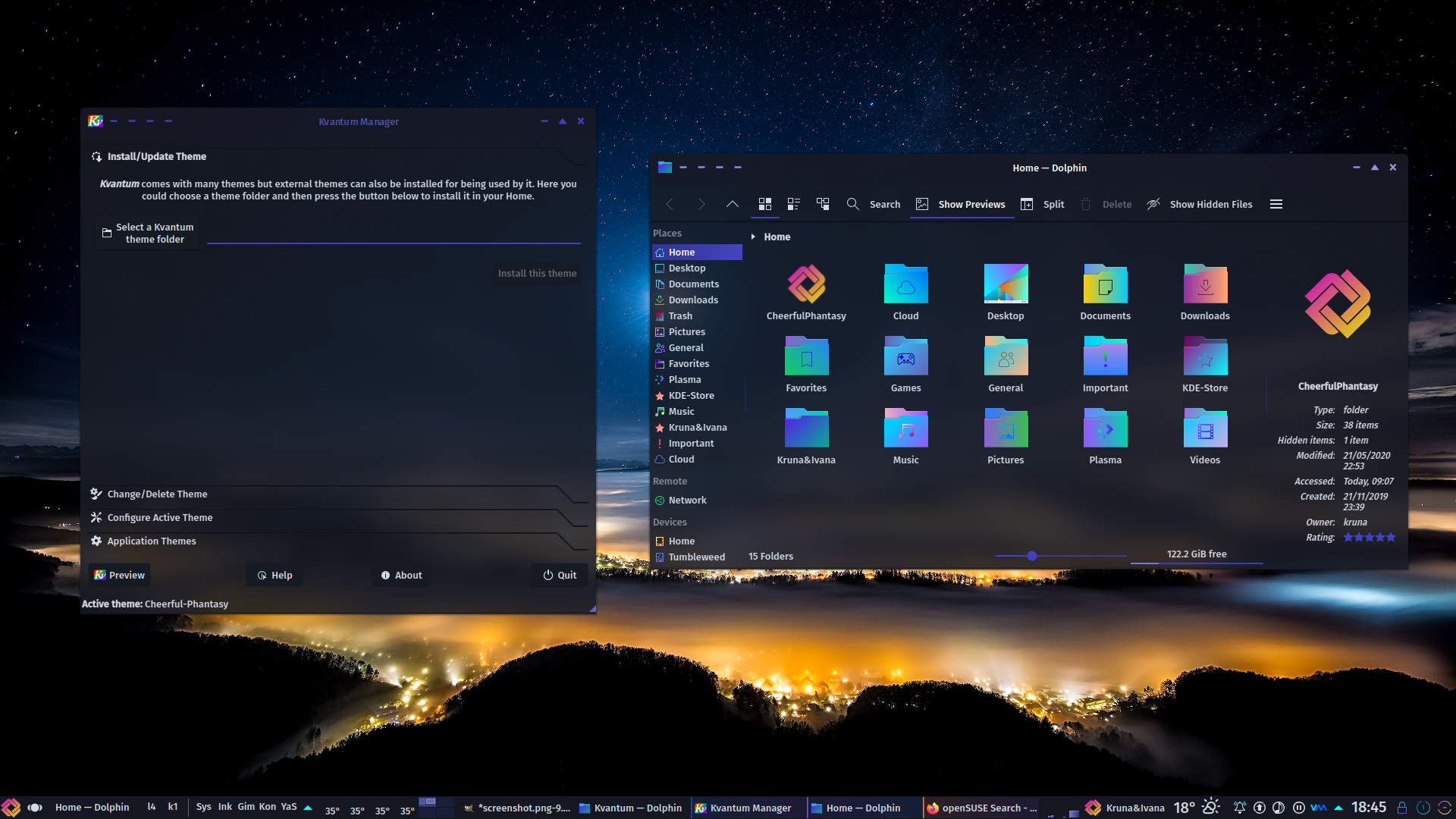This screenshot has width=1456, height=819.
Task: Select the Plasma folder in file view
Action: [x=1105, y=428]
